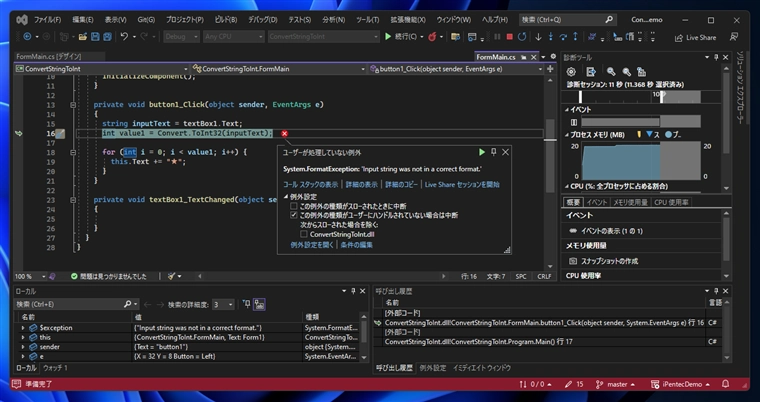Click the Undo arrow icon
This screenshot has height=402, width=760.
(x=125, y=36)
